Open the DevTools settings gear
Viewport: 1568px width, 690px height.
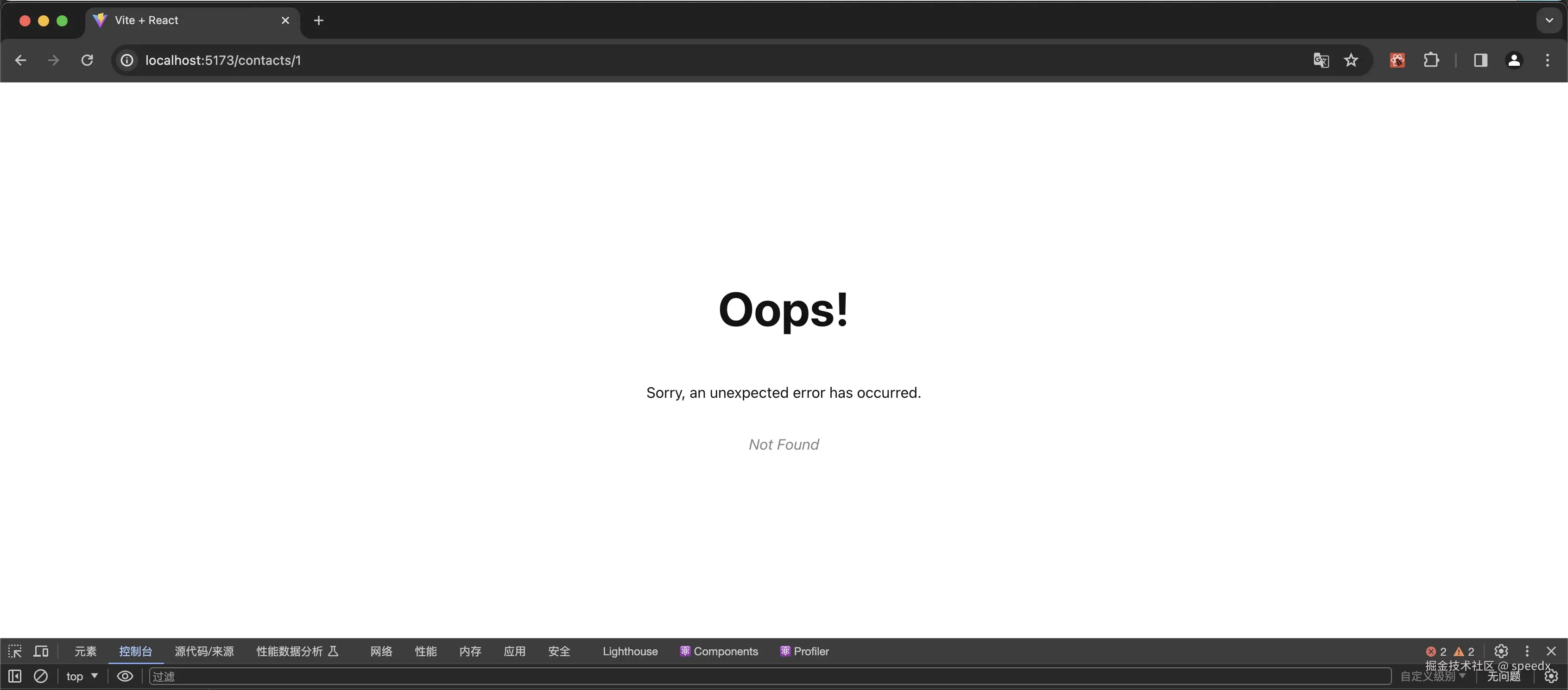coord(1501,651)
